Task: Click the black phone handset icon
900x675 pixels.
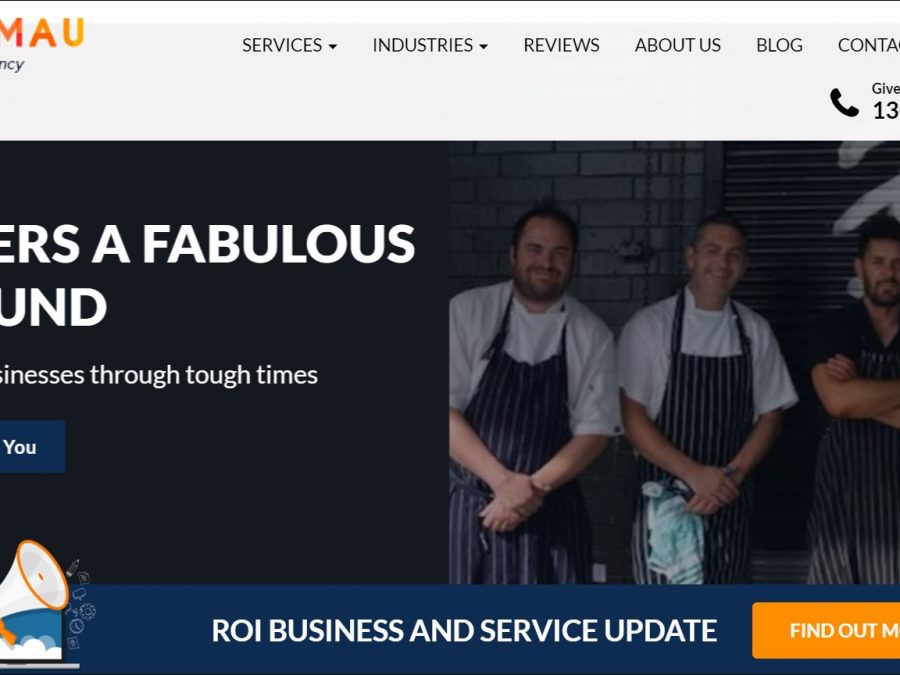Action: [844, 103]
